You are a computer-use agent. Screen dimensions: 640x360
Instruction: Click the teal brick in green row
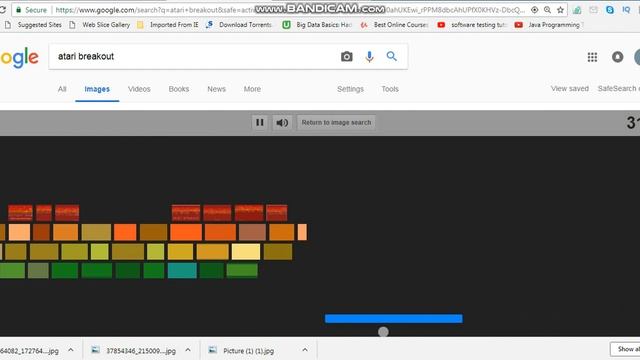(182, 271)
